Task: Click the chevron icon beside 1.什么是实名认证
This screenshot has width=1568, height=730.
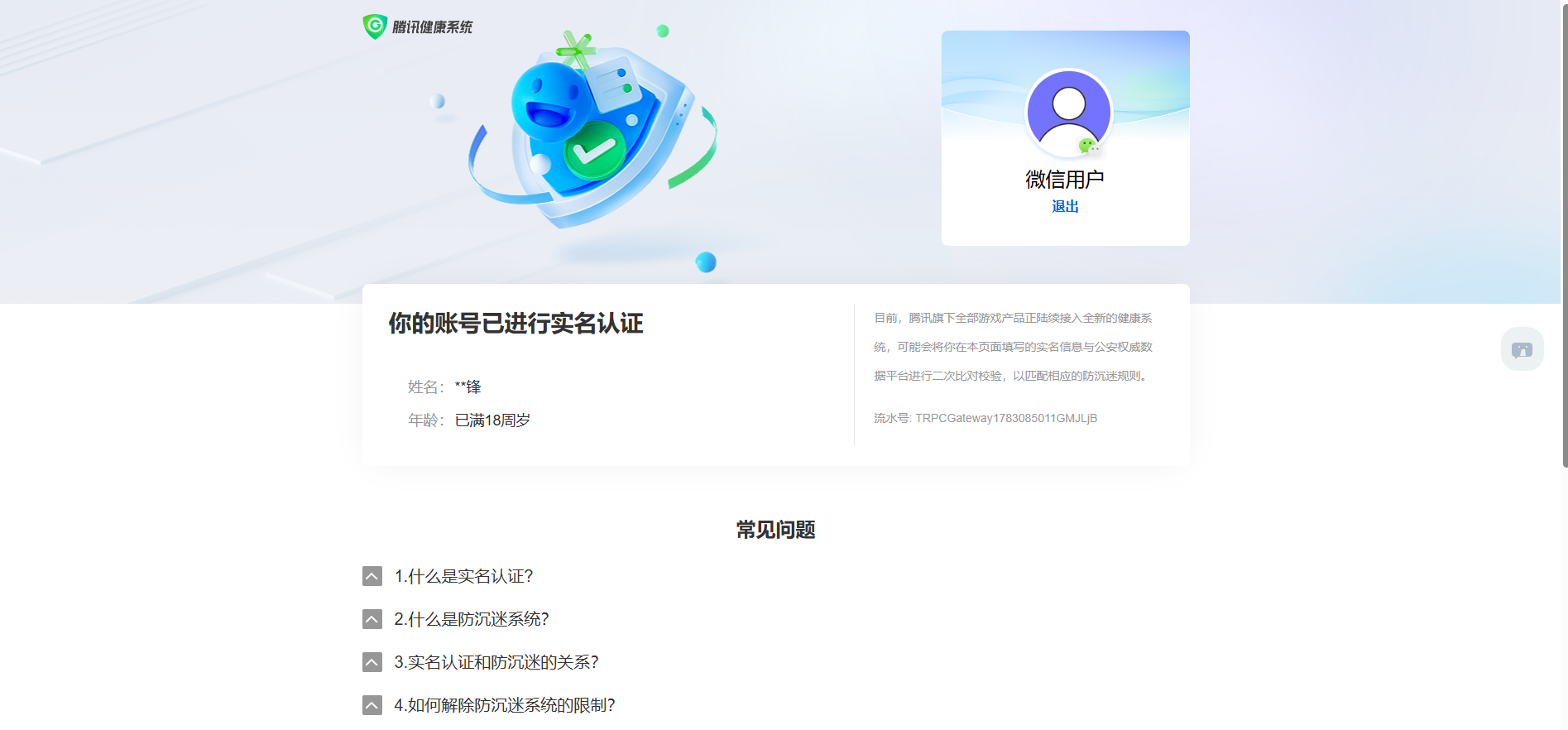Action: (x=372, y=576)
